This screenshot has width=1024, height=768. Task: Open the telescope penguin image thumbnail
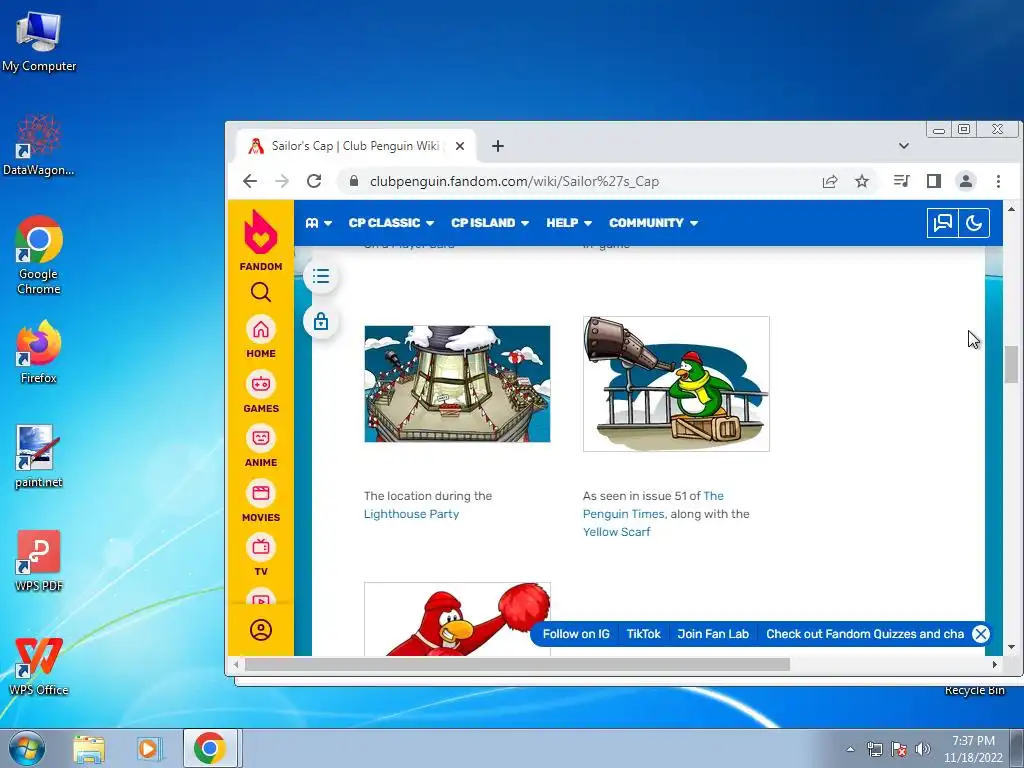coord(676,384)
